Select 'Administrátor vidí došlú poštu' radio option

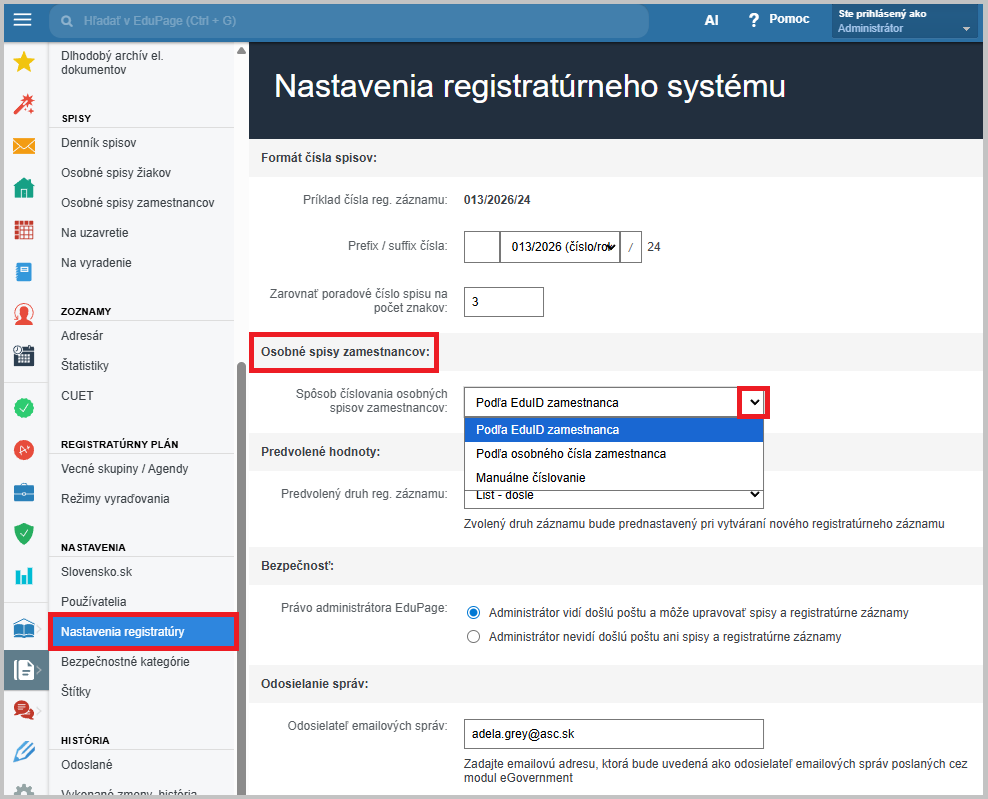point(474,612)
